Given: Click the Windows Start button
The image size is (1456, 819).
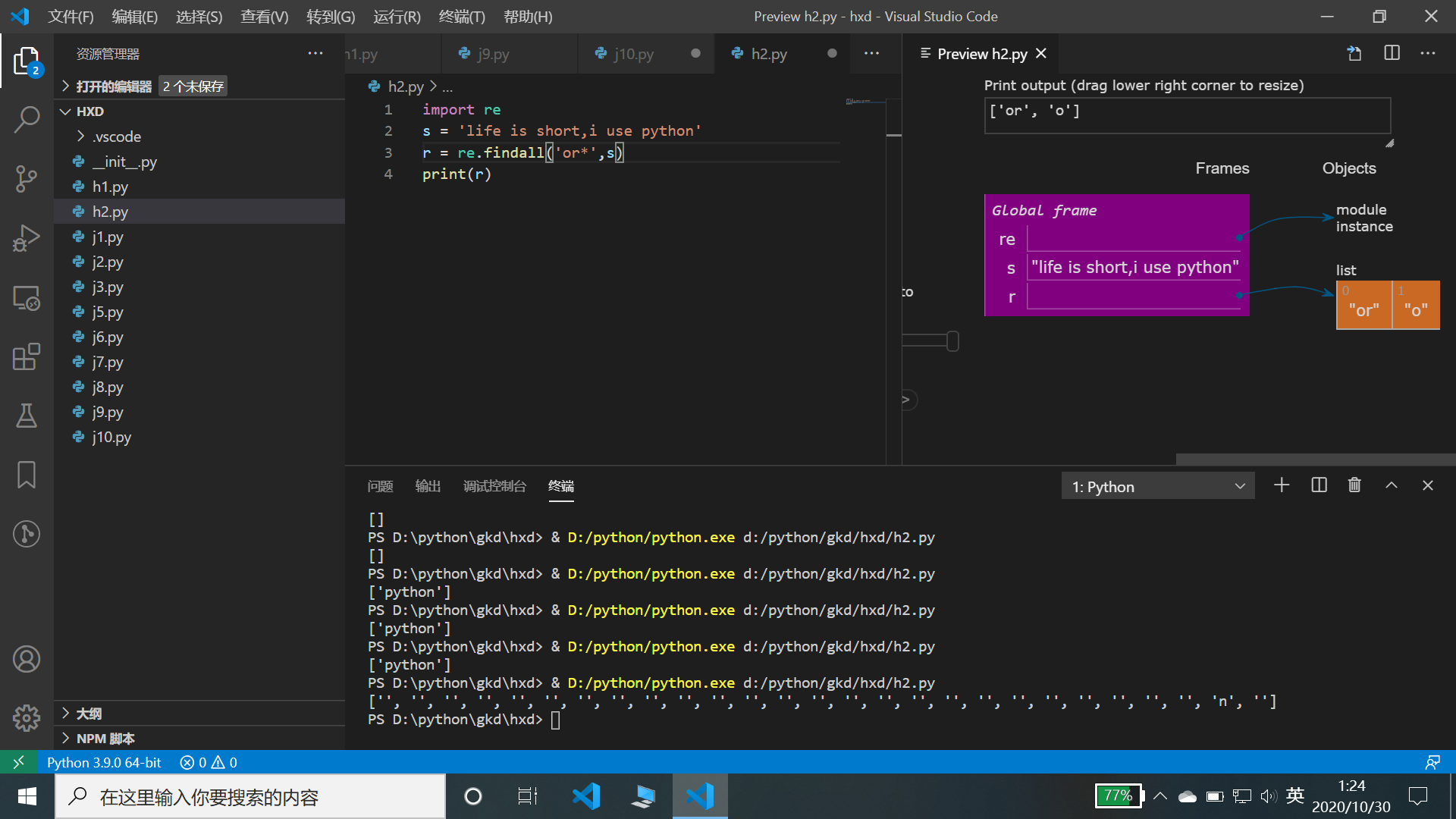Looking at the screenshot, I should pos(27,796).
